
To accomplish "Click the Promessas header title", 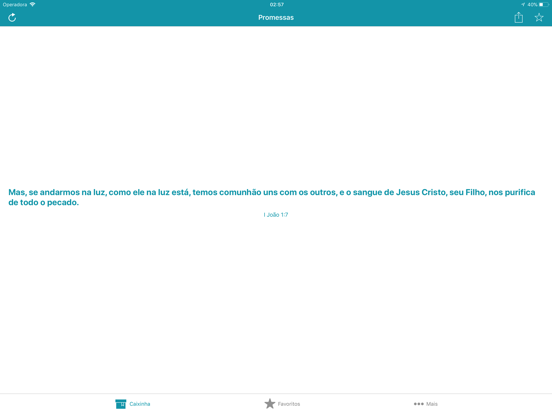I will coord(276,18).
